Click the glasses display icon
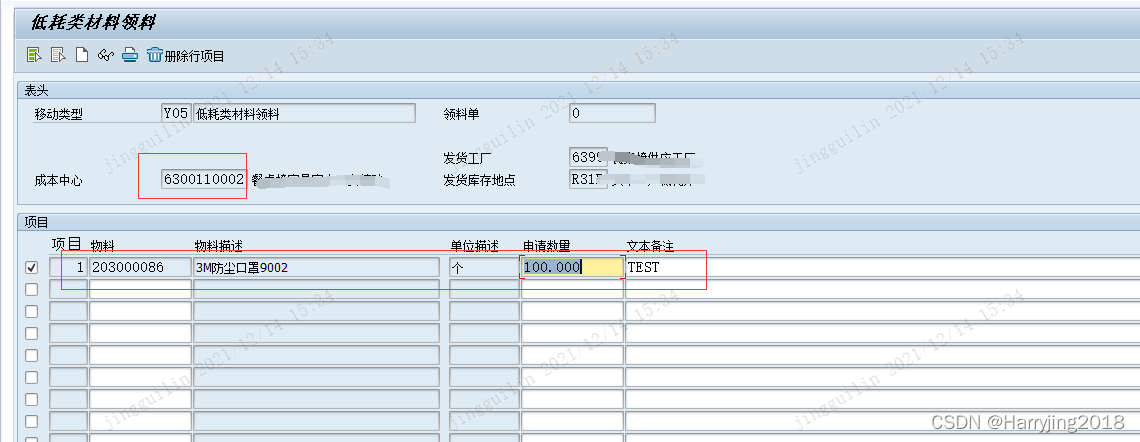Screen dimensions: 1140x442 pos(106,55)
